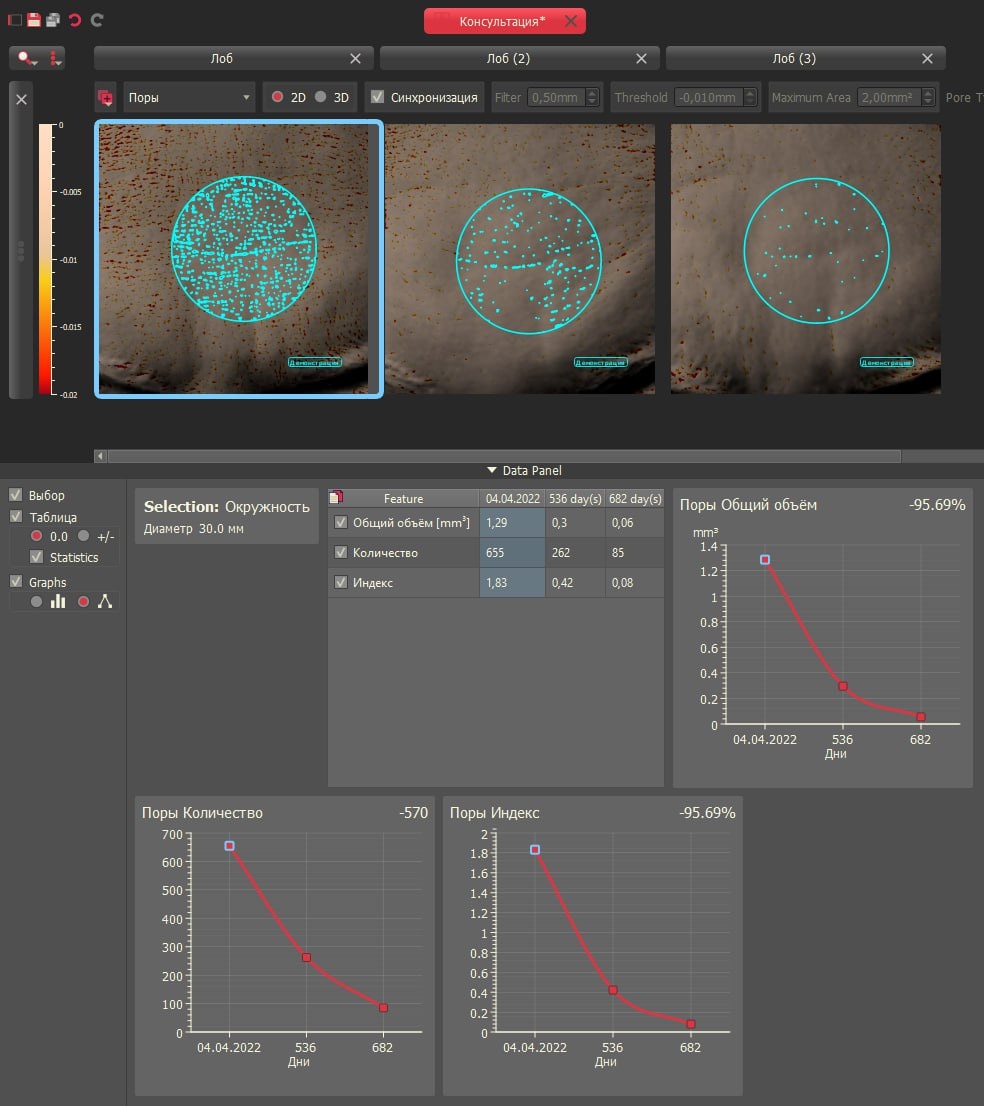Image resolution: width=984 pixels, height=1106 pixels.
Task: Click the print icon in top toolbar
Action: (x=53, y=20)
